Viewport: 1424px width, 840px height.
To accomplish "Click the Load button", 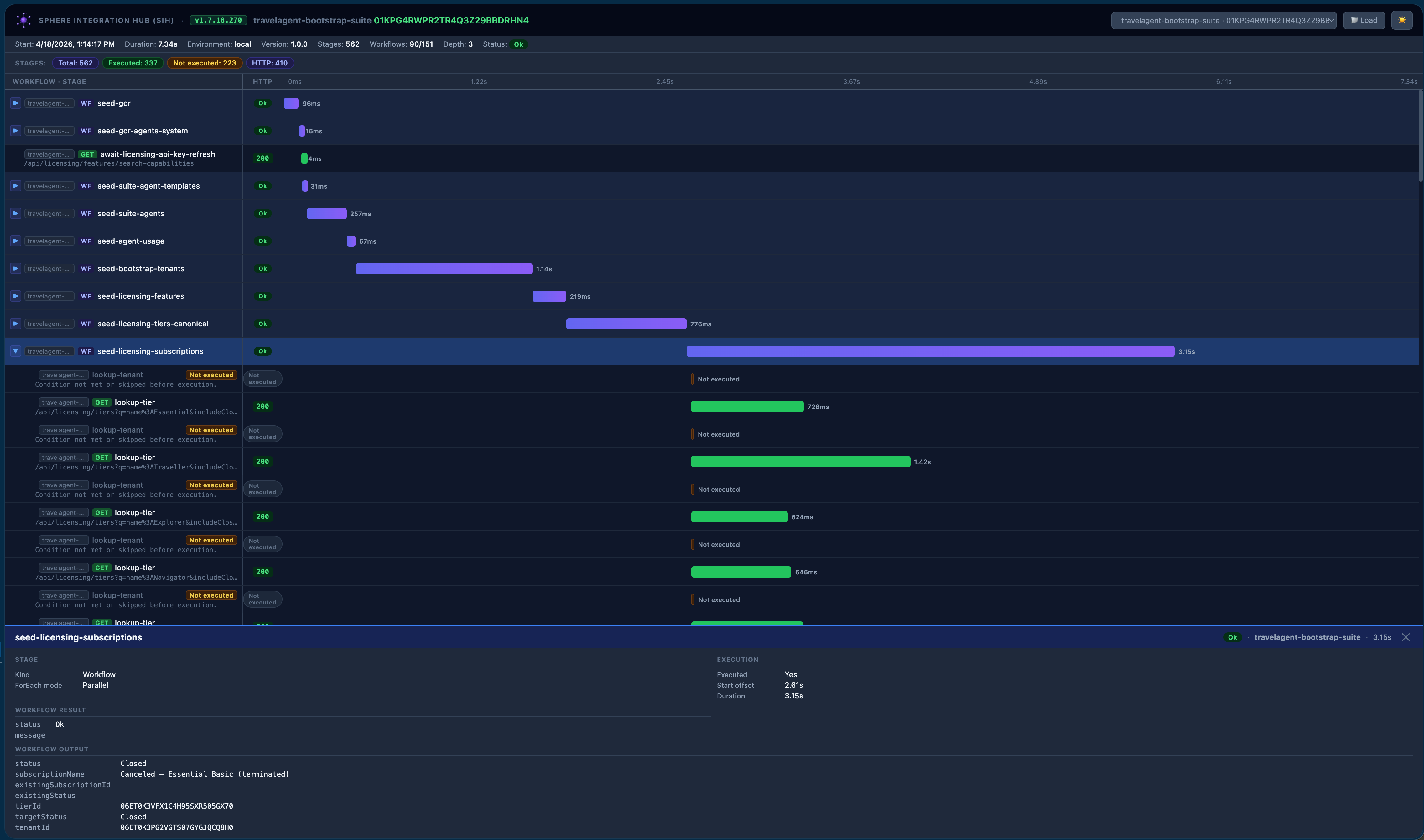I will click(x=1364, y=20).
